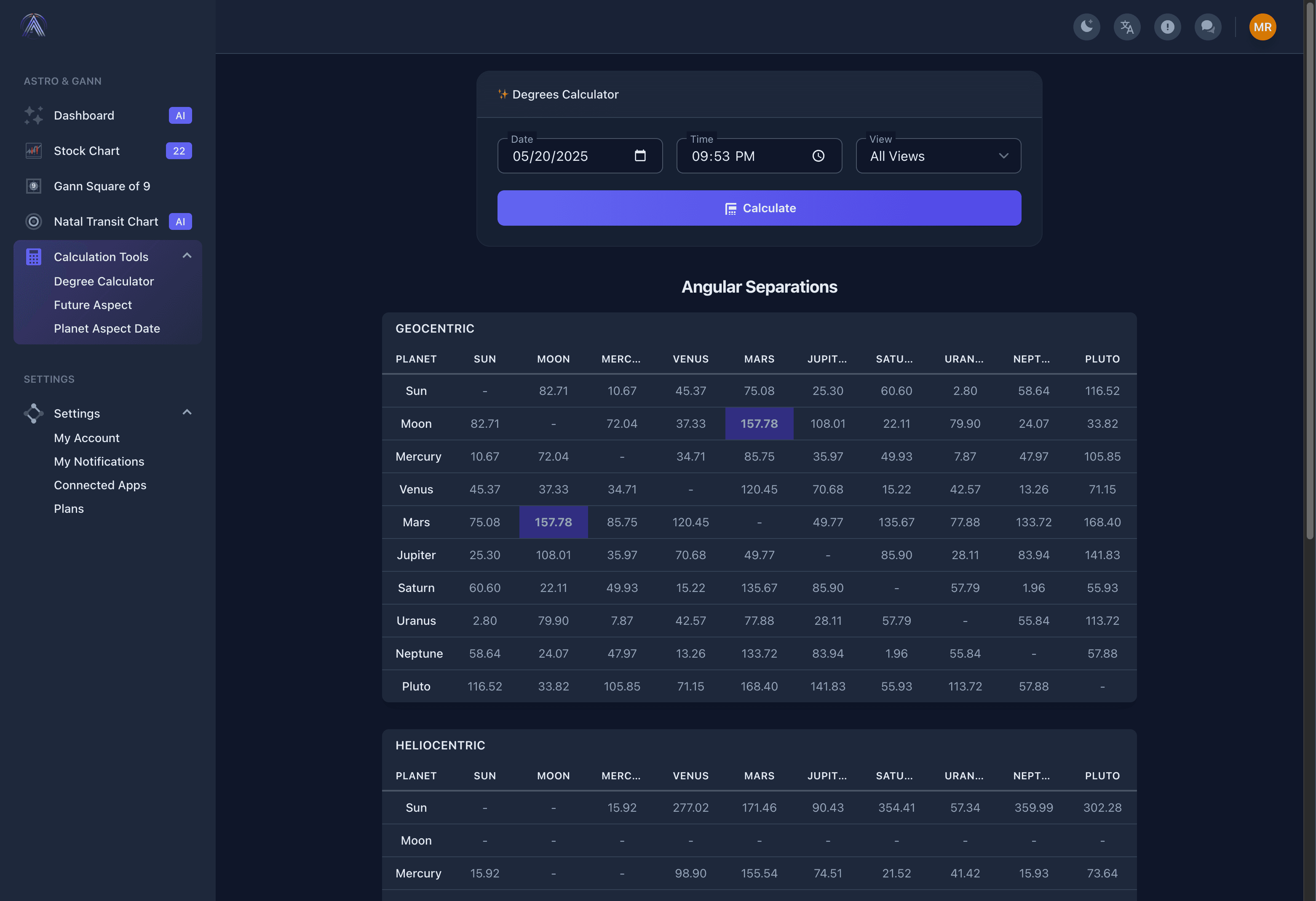This screenshot has height=901, width=1316.
Task: Toggle dark mode moon icon
Action: click(1086, 27)
